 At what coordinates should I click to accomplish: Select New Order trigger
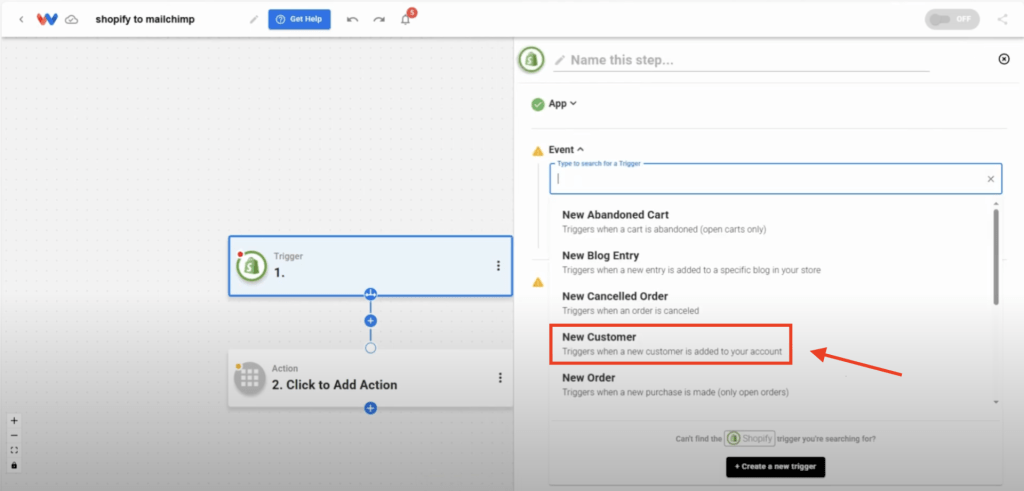click(x=771, y=385)
